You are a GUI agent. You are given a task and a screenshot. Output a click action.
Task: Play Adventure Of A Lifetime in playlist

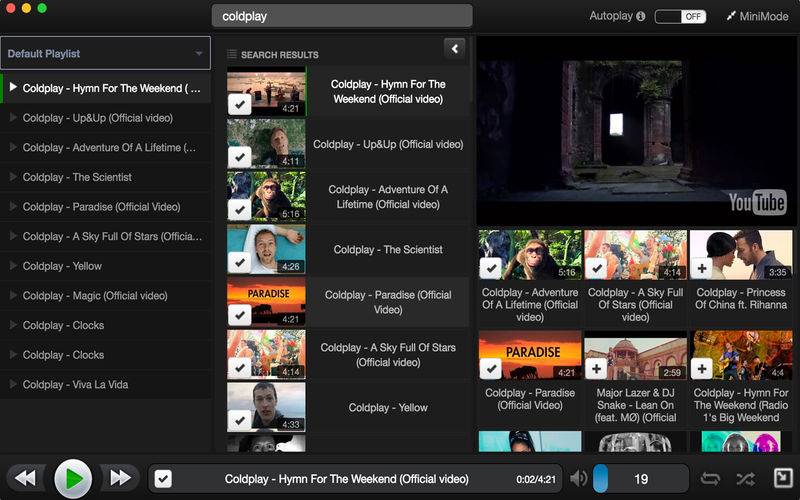click(x=106, y=147)
